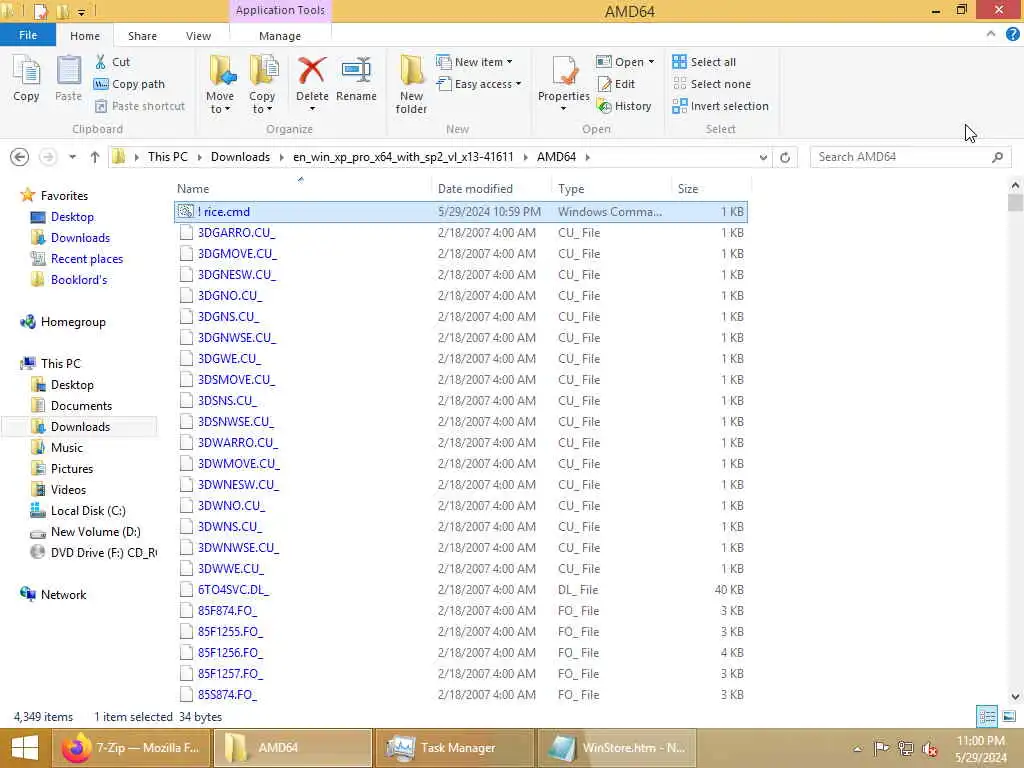The width and height of the screenshot is (1024, 768).
Task: Open the recent locations dropdown
Action: [x=72, y=157]
